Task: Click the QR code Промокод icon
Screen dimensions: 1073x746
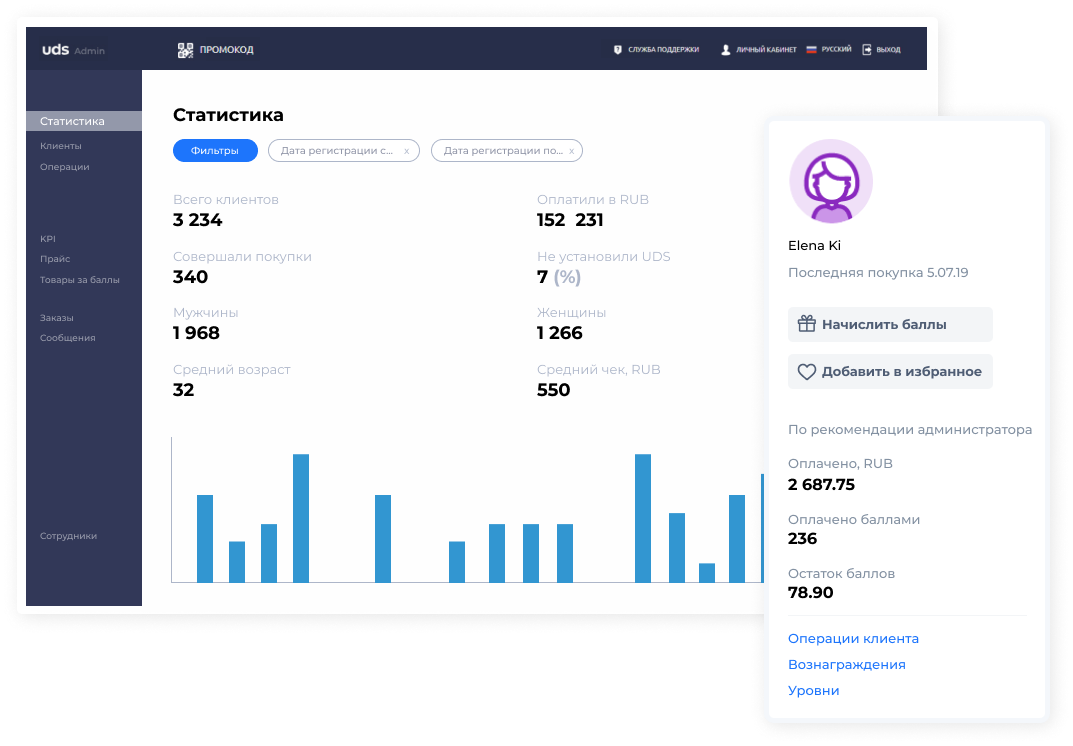Action: pos(185,50)
